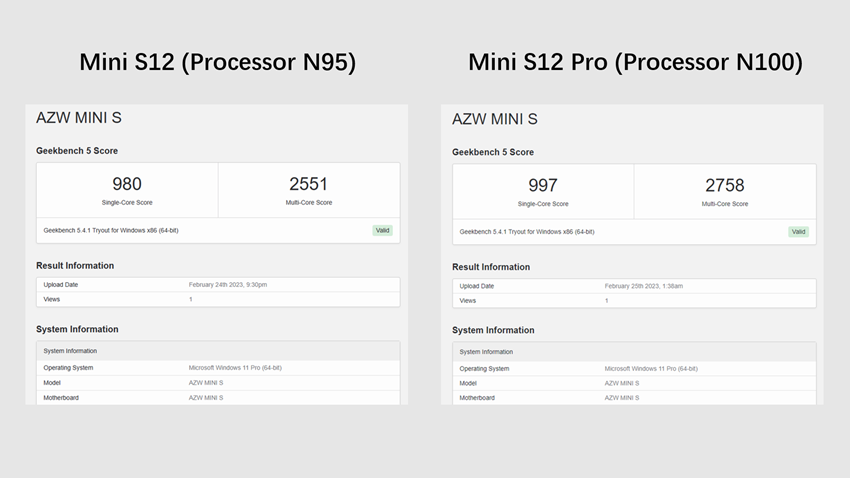Viewport: 850px width, 478px height.
Task: Click Result Information heading in right panel
Action: (x=491, y=267)
